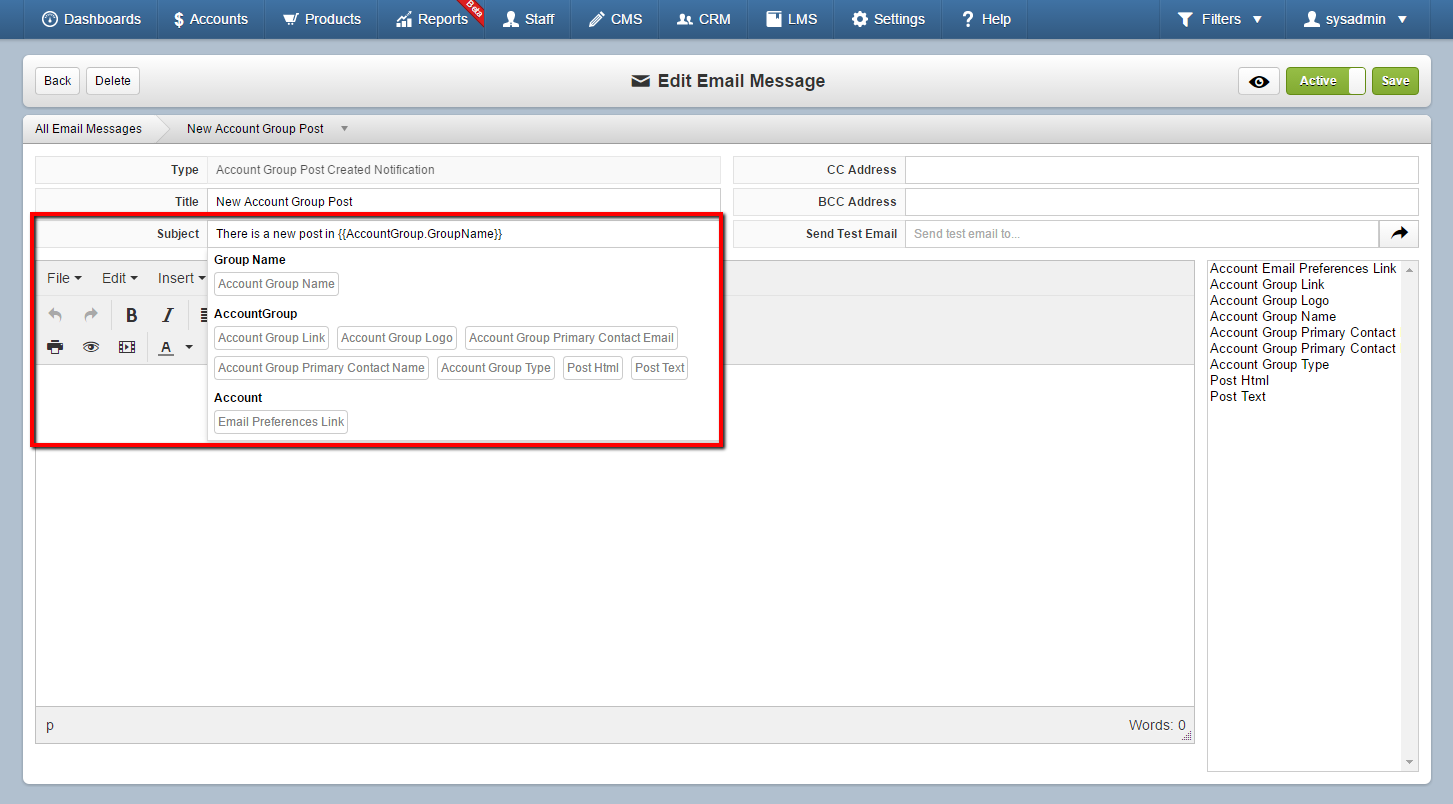The height and width of the screenshot is (804, 1453).
Task: Click the Insert media film icon
Action: pyautogui.click(x=127, y=347)
